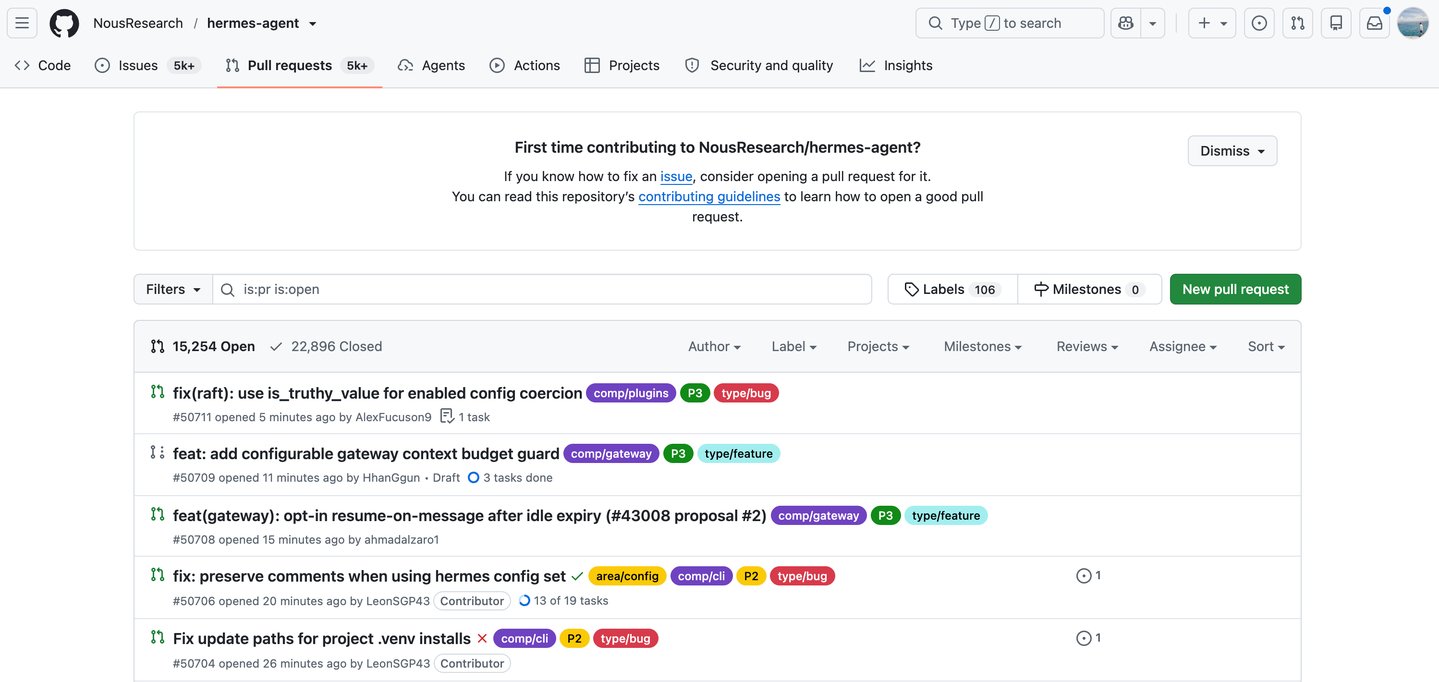Image resolution: width=1439 pixels, height=682 pixels.
Task: Expand the Reviews filter dropdown
Action: point(1087,346)
